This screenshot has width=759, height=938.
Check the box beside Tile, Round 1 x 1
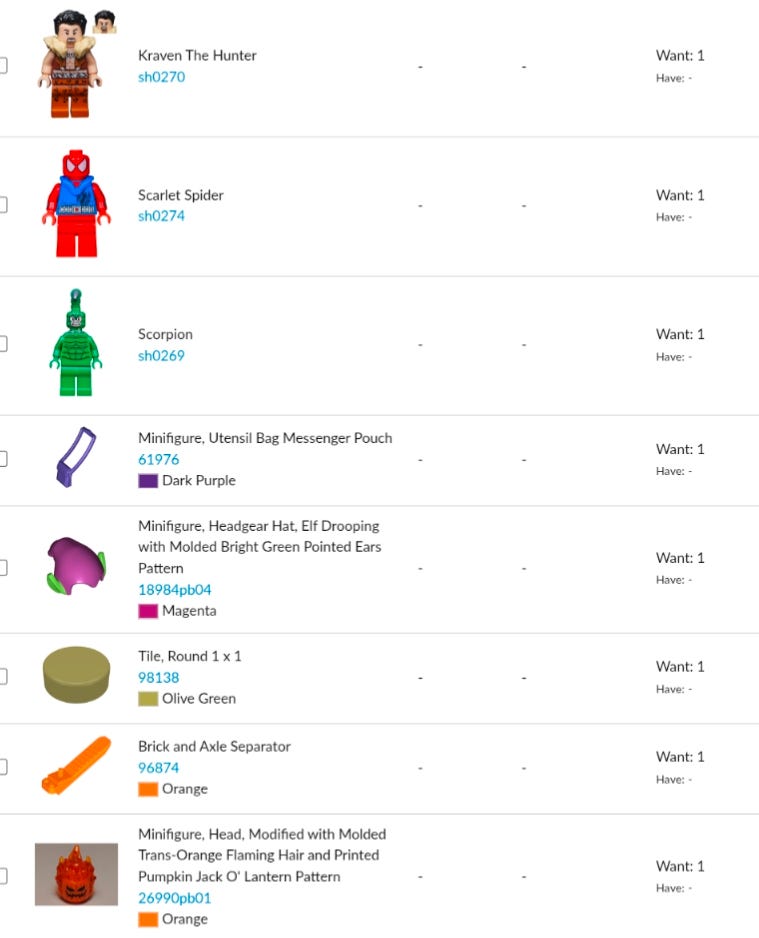pos(3,676)
